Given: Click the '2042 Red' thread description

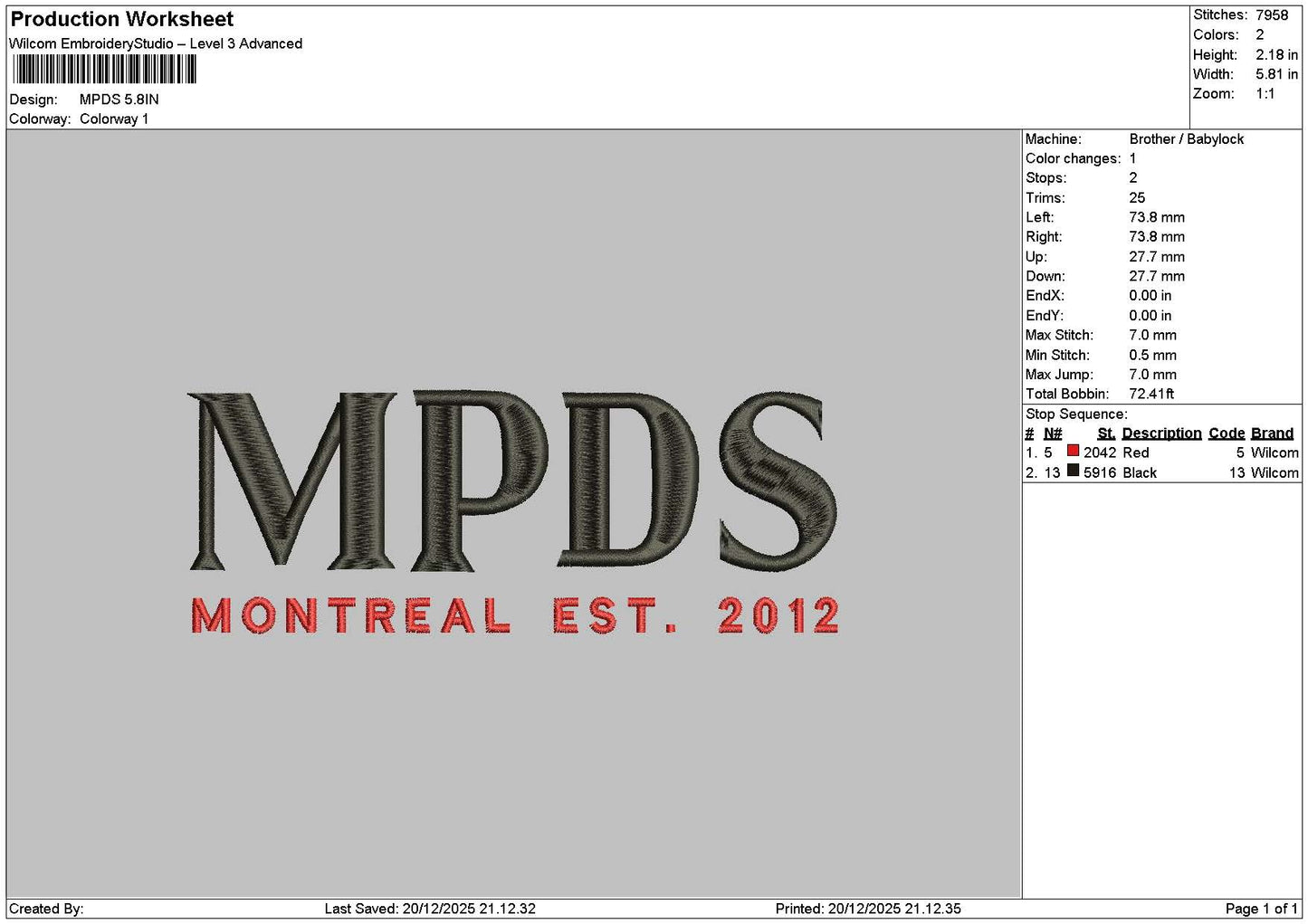Looking at the screenshot, I should coord(1116,452).
